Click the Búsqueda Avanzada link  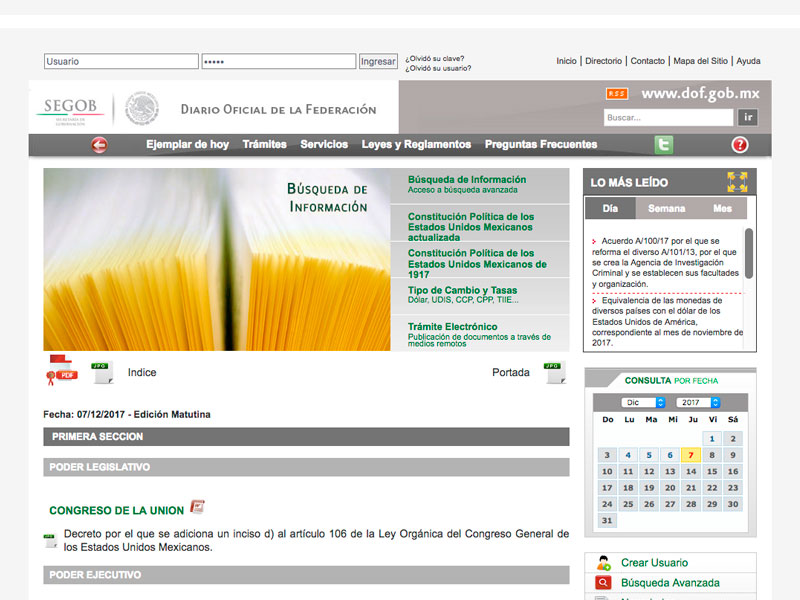tap(669, 583)
